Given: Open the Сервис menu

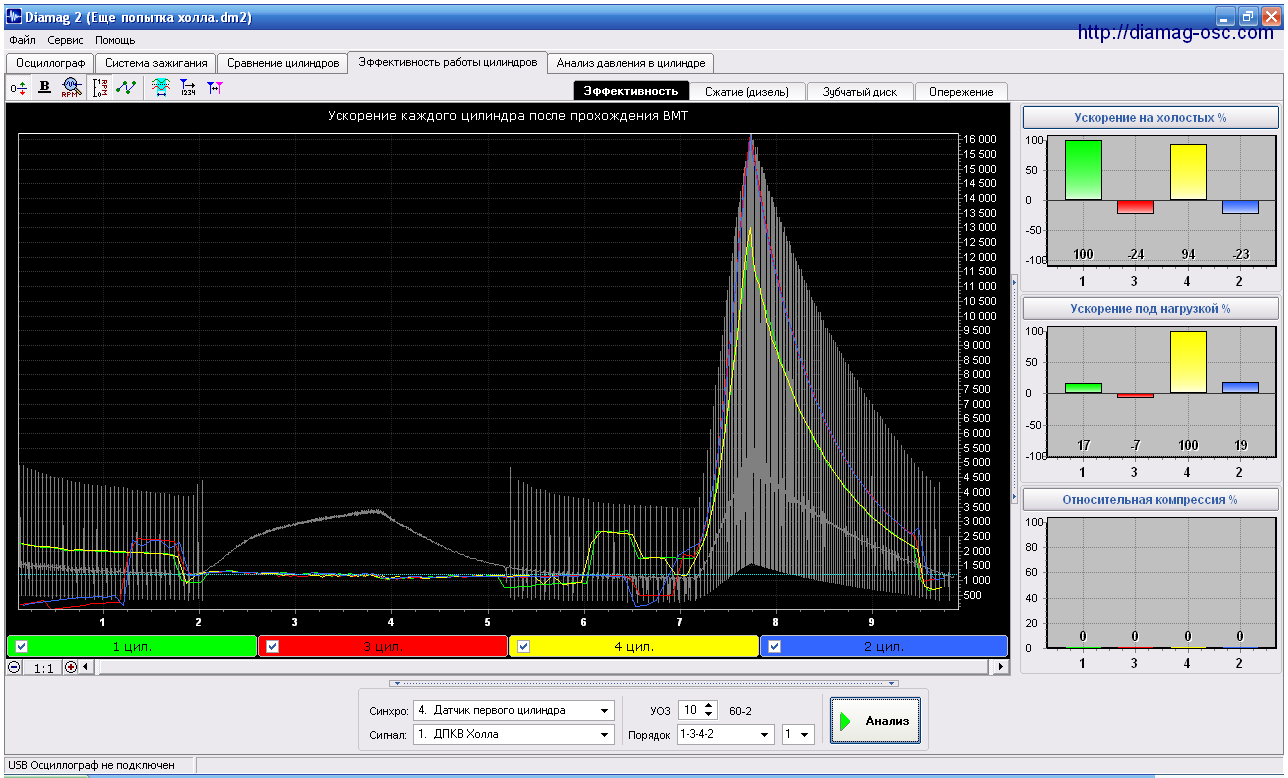Looking at the screenshot, I should click(66, 40).
